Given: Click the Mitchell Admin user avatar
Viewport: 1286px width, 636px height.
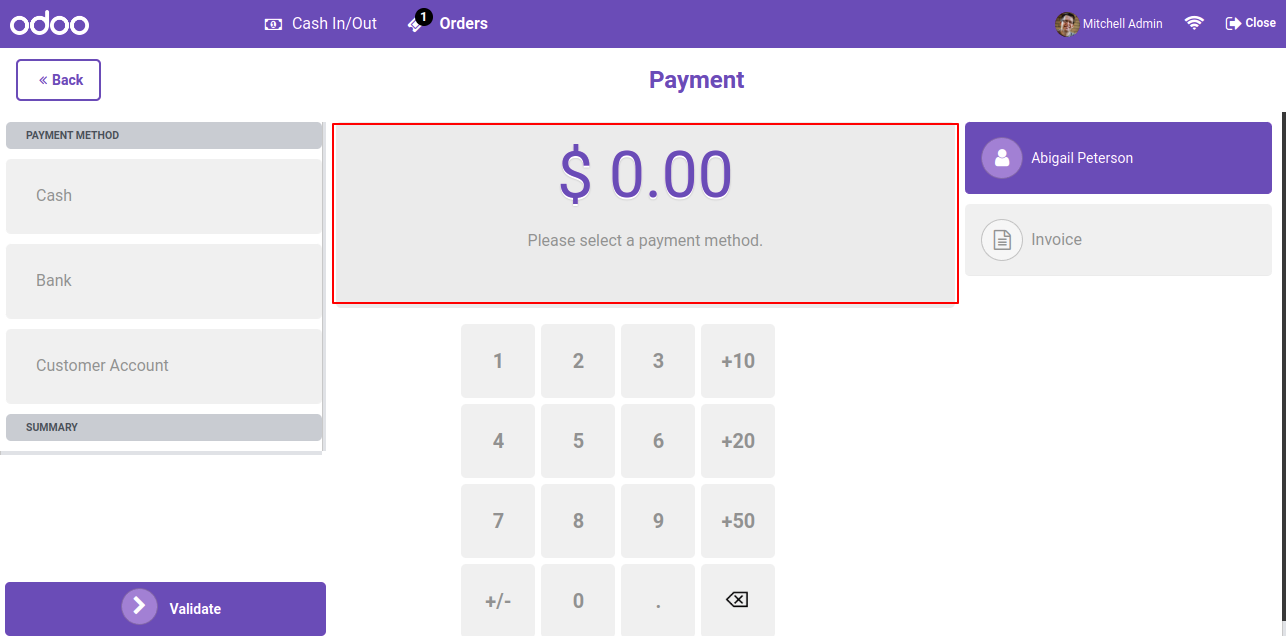Looking at the screenshot, I should coord(1067,24).
